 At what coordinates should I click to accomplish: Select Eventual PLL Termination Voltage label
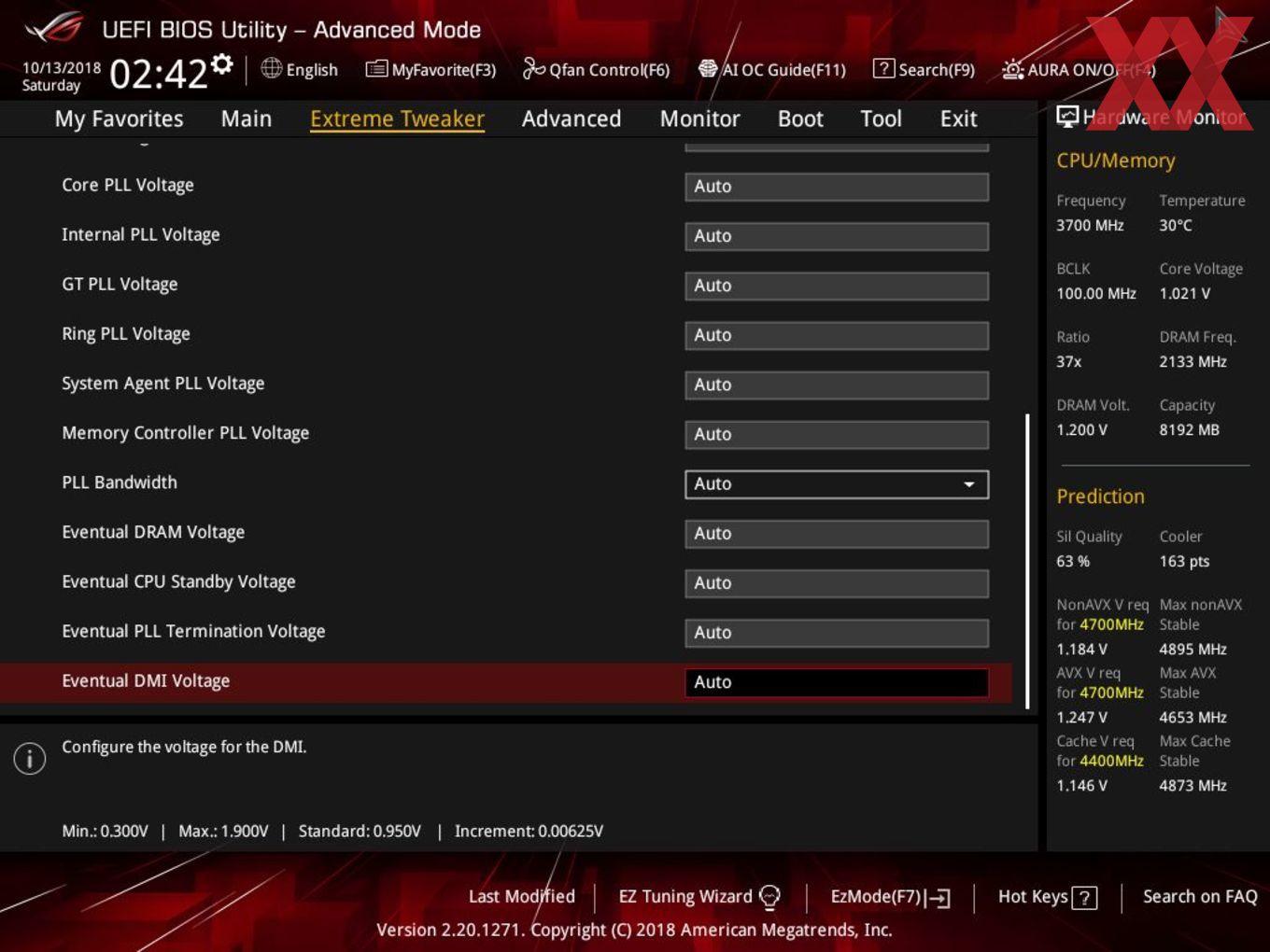pos(193,630)
